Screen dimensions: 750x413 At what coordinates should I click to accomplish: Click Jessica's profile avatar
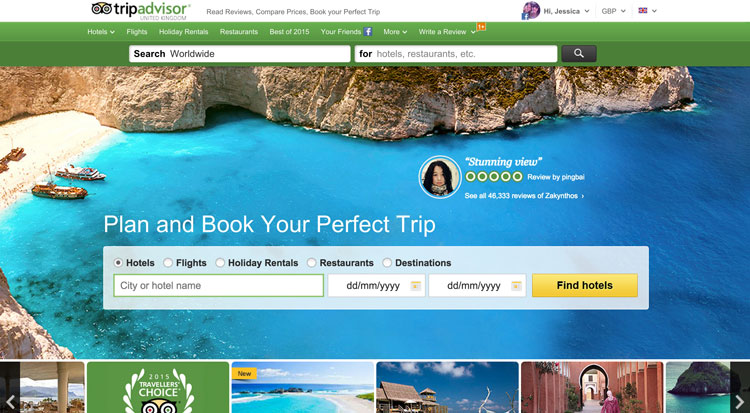pyautogui.click(x=530, y=11)
